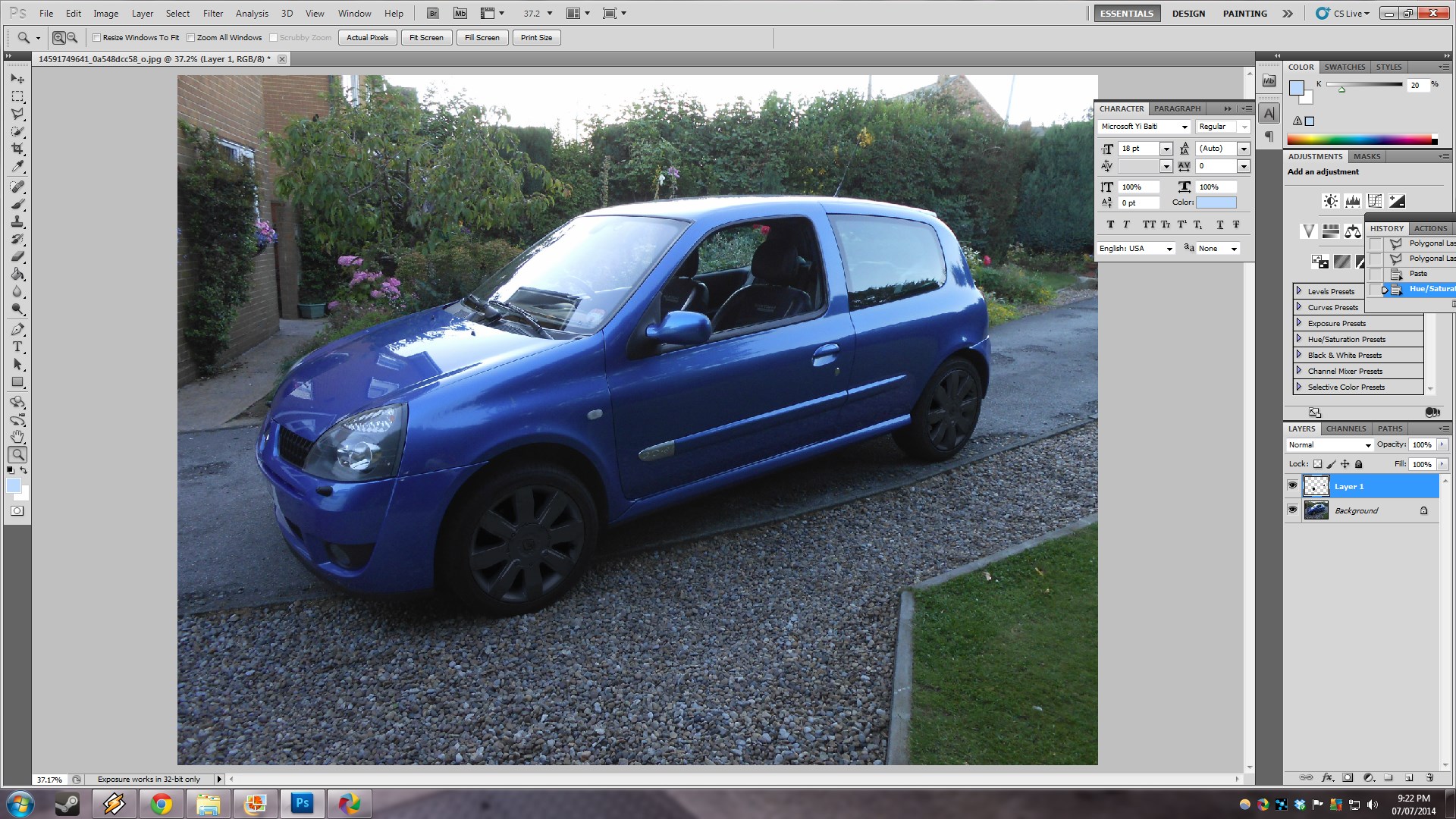Image resolution: width=1456 pixels, height=819 pixels.
Task: Toggle lock position
Action: pyautogui.click(x=1345, y=464)
